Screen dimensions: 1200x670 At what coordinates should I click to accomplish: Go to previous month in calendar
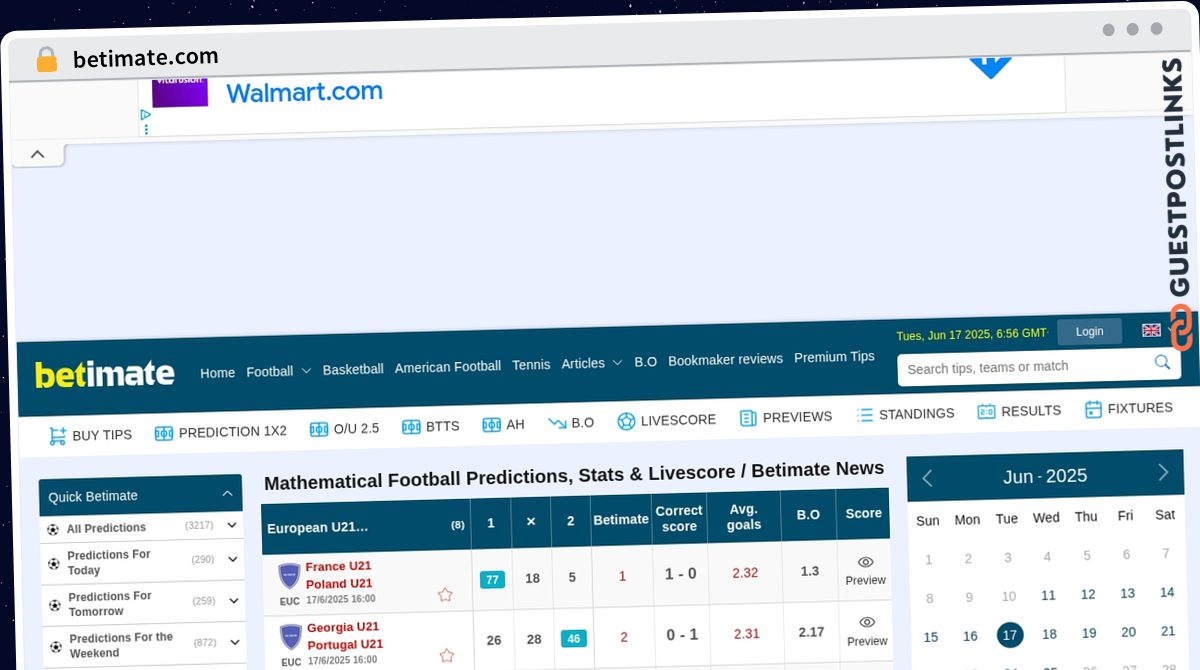pos(927,478)
